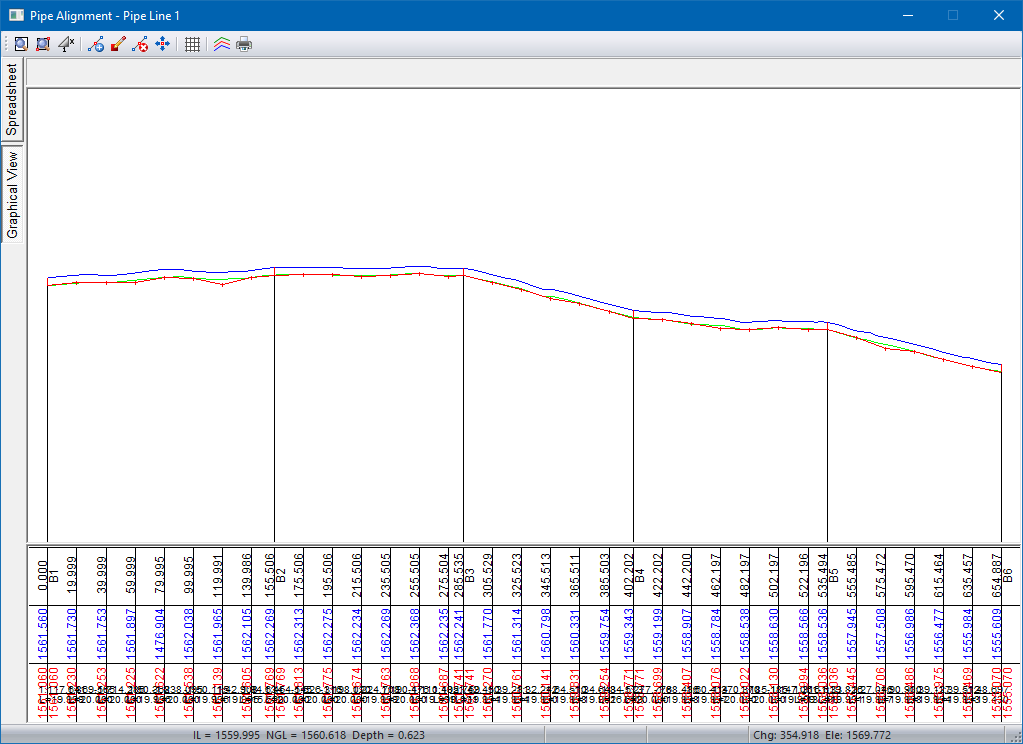Image resolution: width=1023 pixels, height=744 pixels.
Task: Open the vertical exaggeration scale tool
Action: pyautogui.click(x=66, y=44)
